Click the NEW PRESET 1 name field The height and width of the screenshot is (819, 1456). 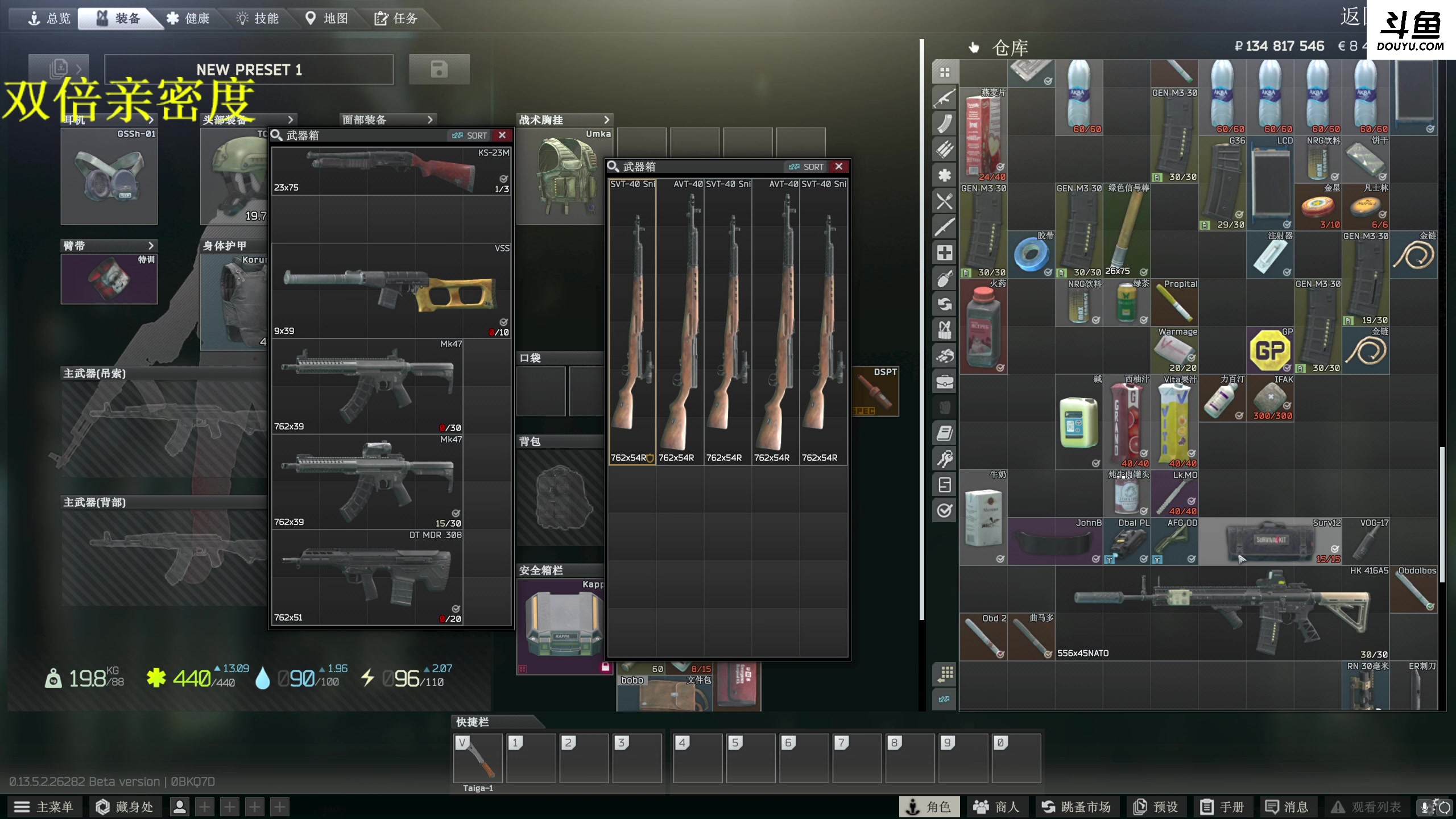click(249, 69)
